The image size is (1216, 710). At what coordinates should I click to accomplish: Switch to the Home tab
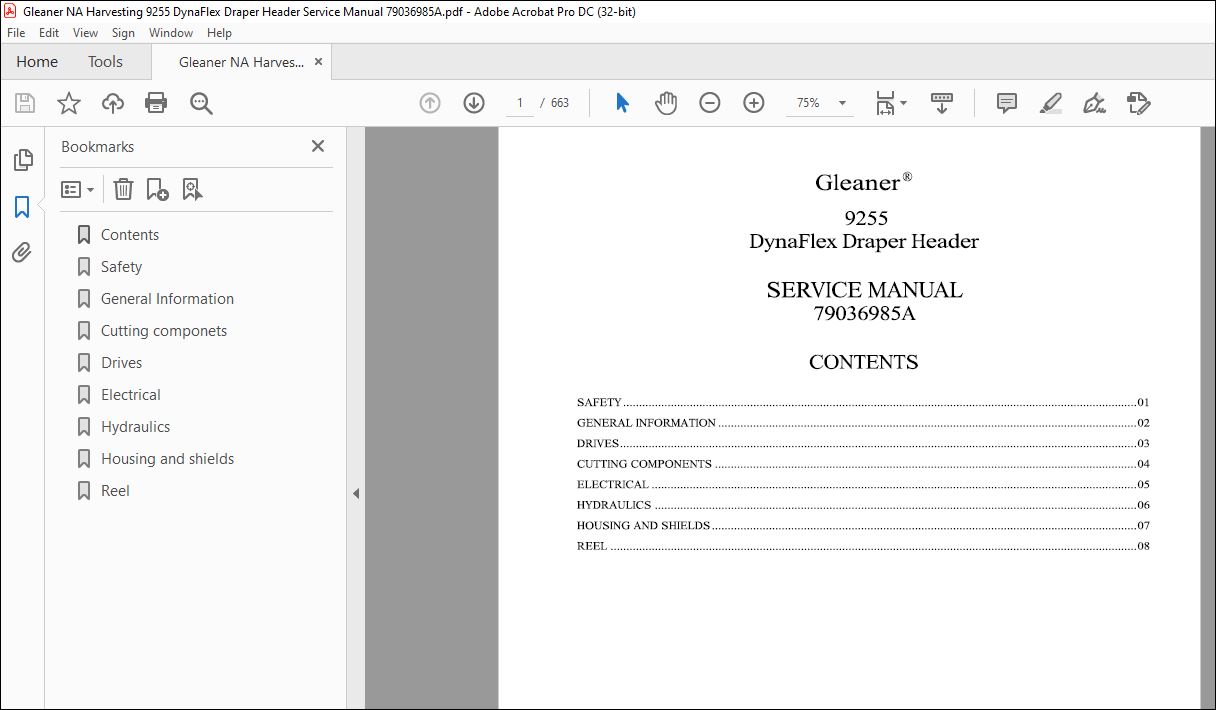click(37, 62)
